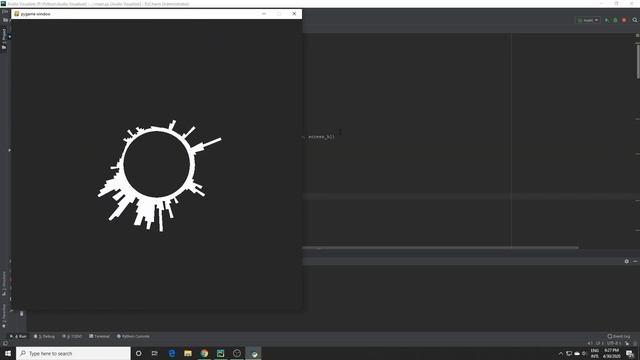Click the horizontal scrollbar in the editor

pos(440,247)
